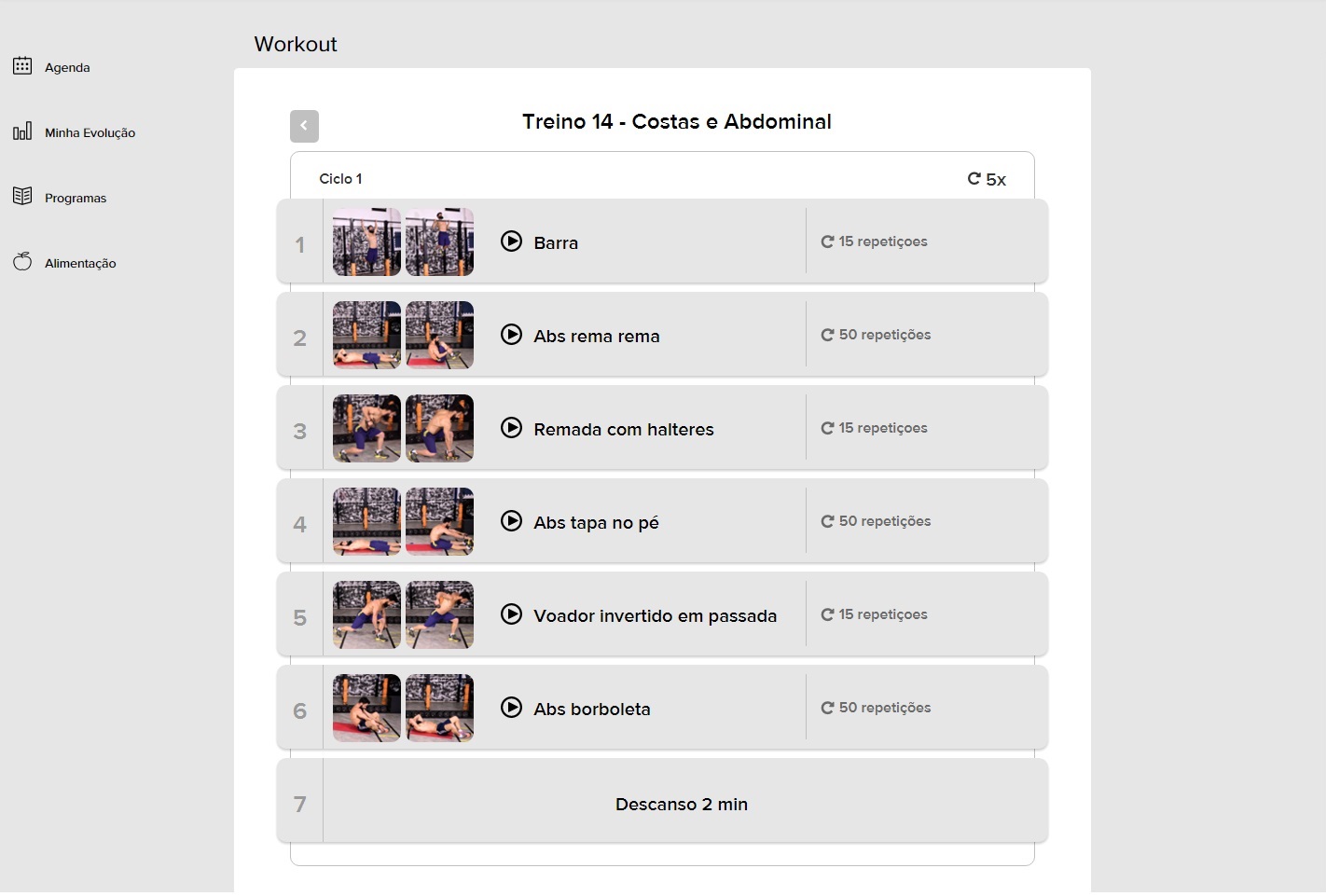Open the Agenda menu item
Image resolution: width=1326 pixels, height=896 pixels.
pyautogui.click(x=67, y=67)
